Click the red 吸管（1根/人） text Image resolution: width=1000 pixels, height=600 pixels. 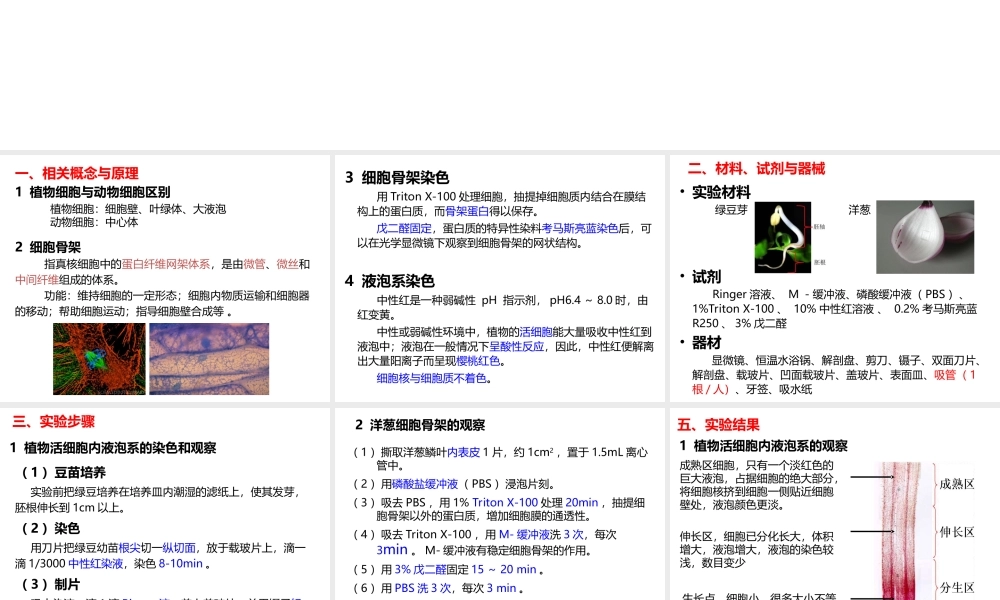click(943, 375)
